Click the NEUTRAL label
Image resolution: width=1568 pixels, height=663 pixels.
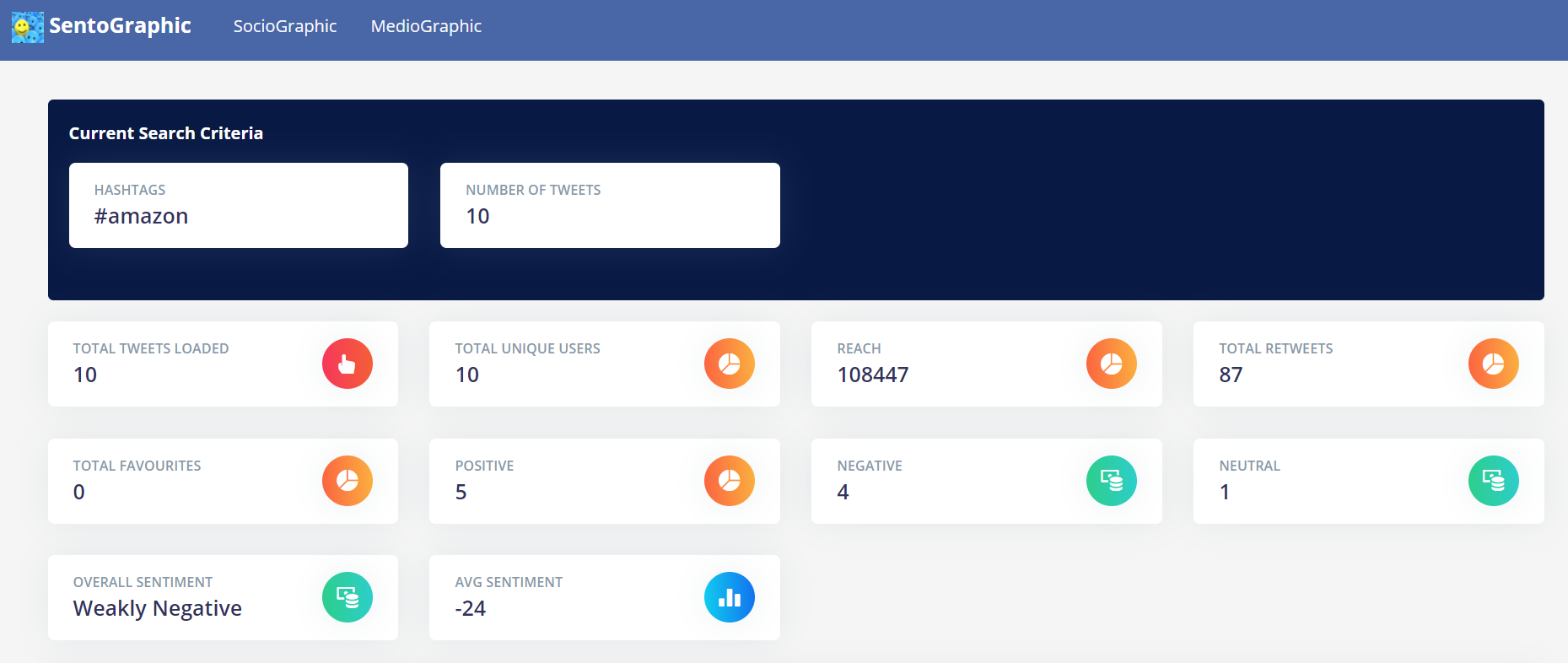click(x=1250, y=466)
